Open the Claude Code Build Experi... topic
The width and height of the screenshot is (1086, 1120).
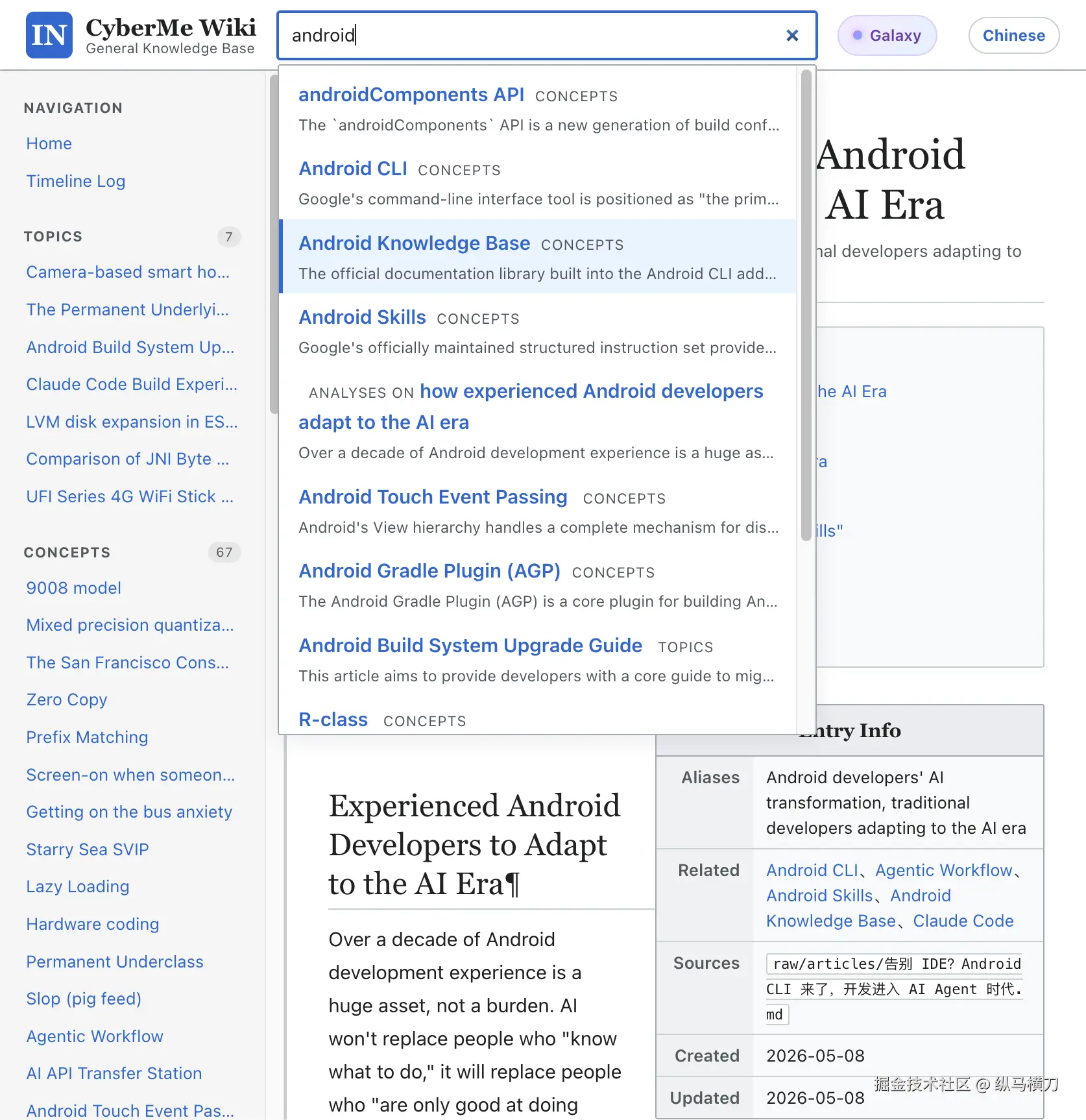tap(132, 384)
